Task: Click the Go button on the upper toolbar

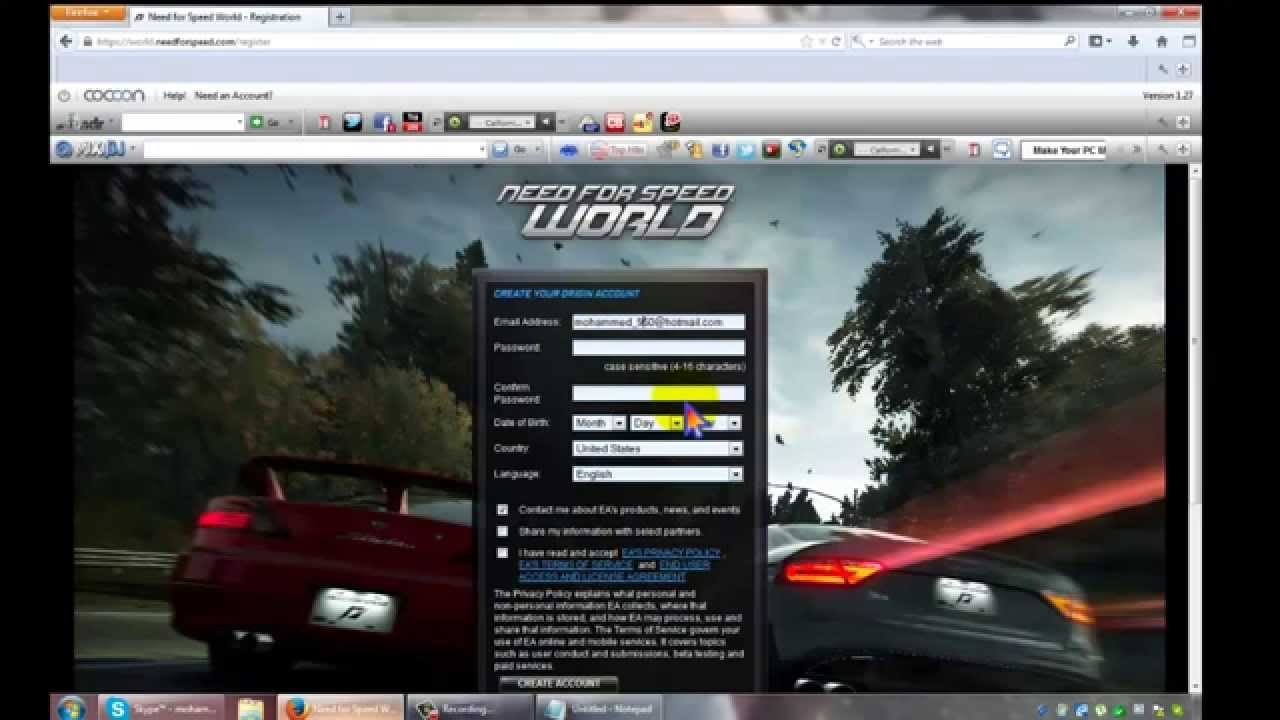Action: tap(265, 122)
